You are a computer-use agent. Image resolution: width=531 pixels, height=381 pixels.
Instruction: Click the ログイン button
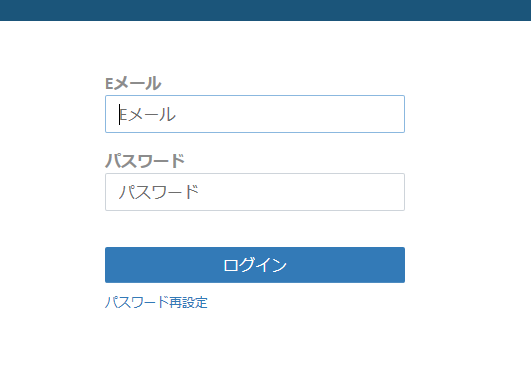[x=255, y=265]
